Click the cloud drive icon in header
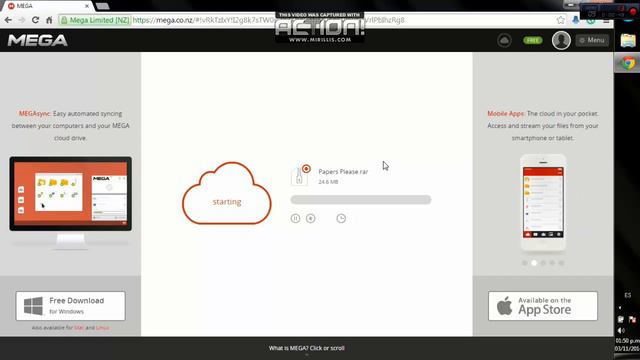Screen dimensions: 640x360 pyautogui.click(x=504, y=40)
